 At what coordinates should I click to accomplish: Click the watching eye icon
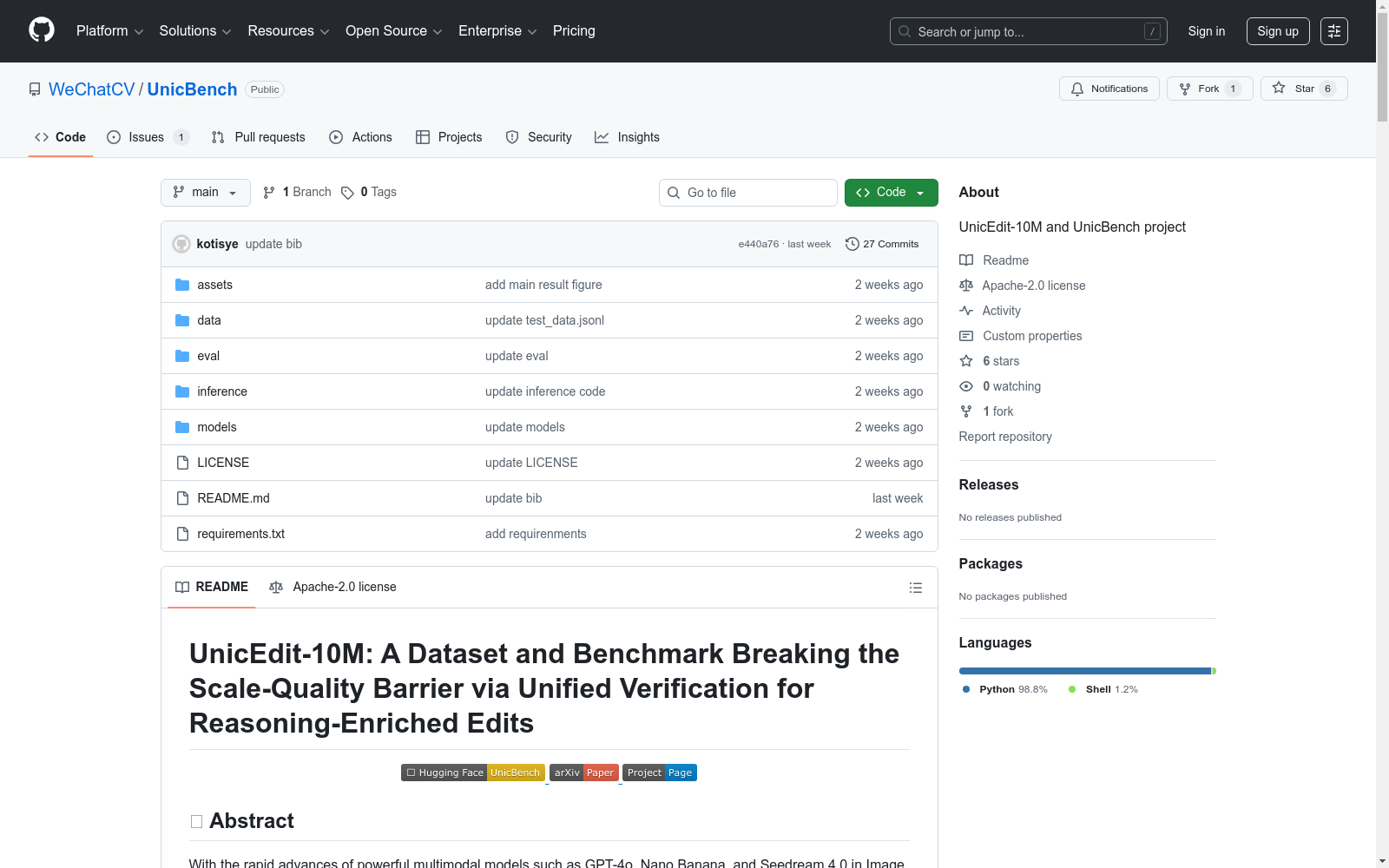pos(966,386)
